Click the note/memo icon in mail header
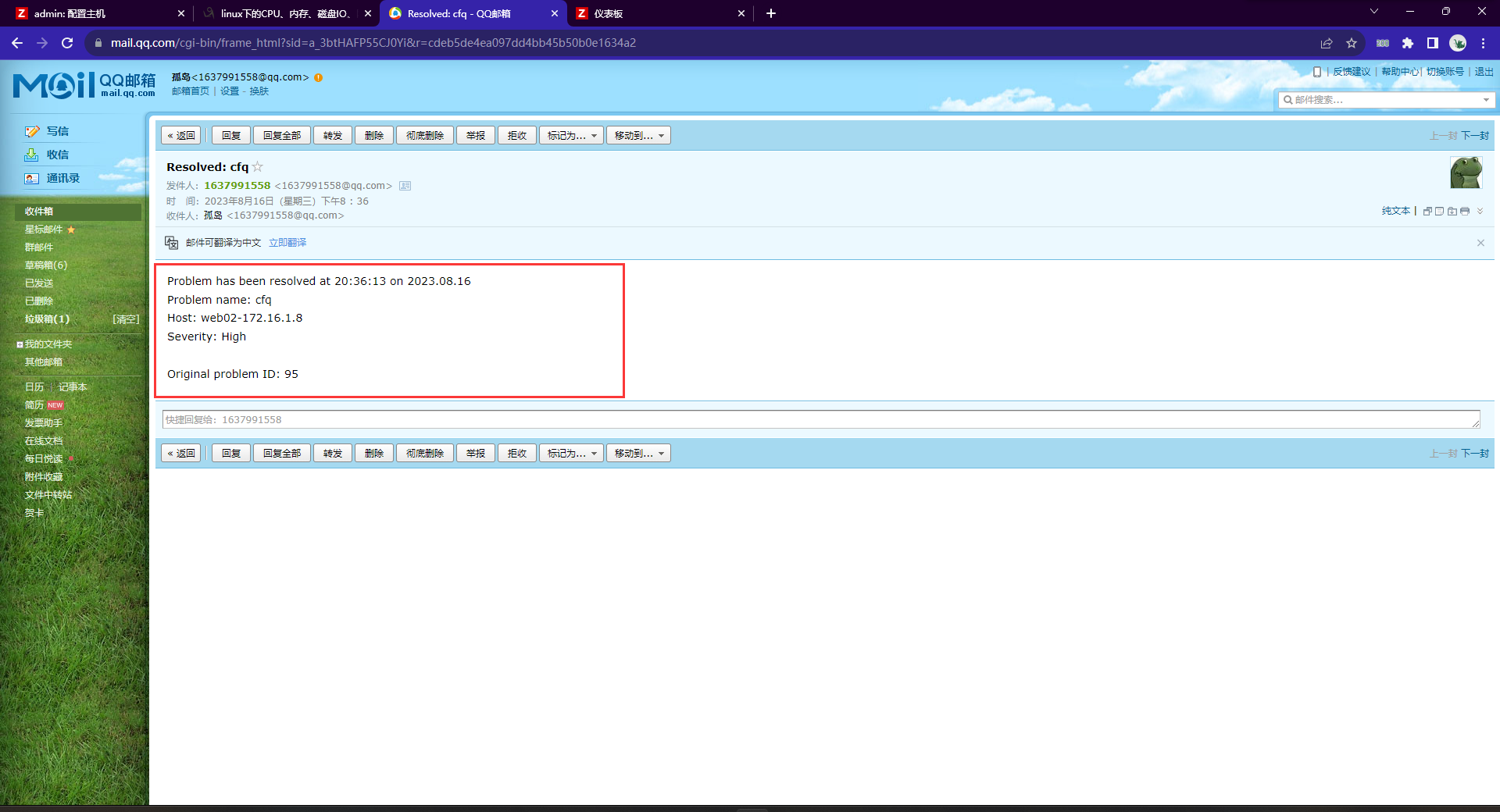Image resolution: width=1500 pixels, height=812 pixels. pos(1439,211)
